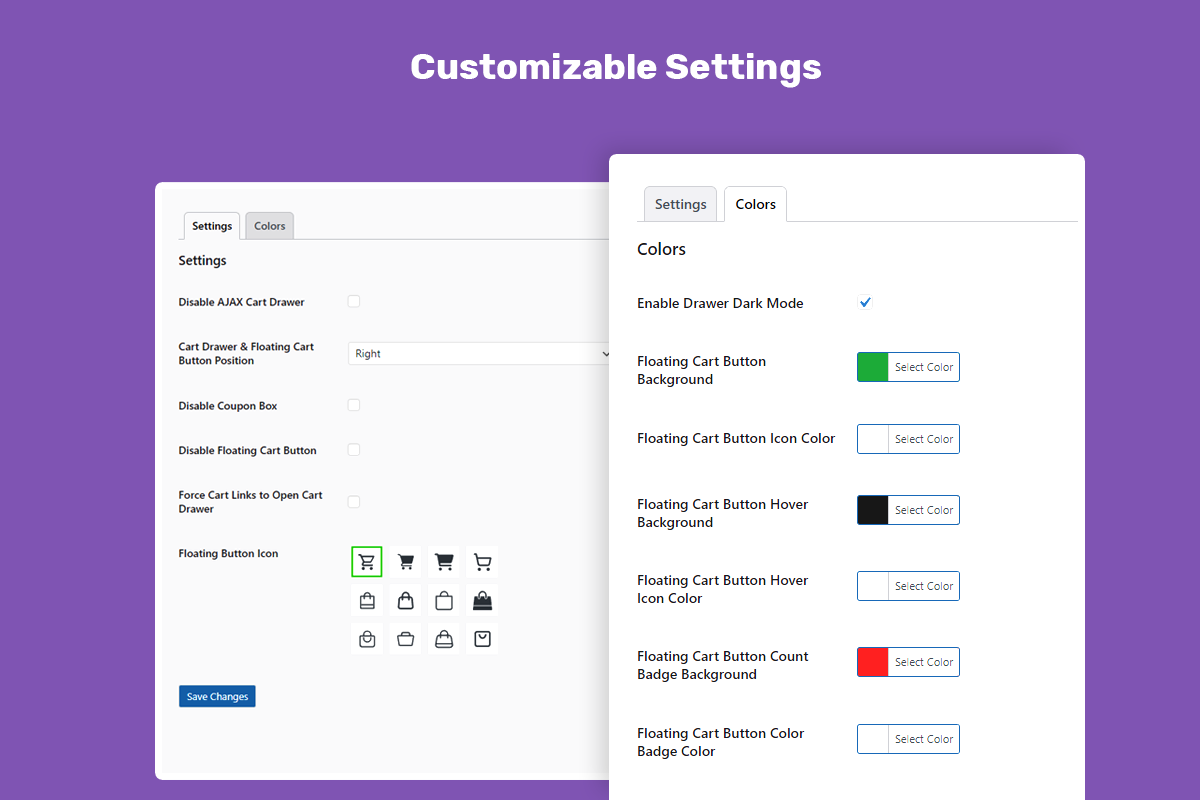The image size is (1200, 800).
Task: Open the Settings tab beside the active Colors tab
Action: tap(680, 204)
